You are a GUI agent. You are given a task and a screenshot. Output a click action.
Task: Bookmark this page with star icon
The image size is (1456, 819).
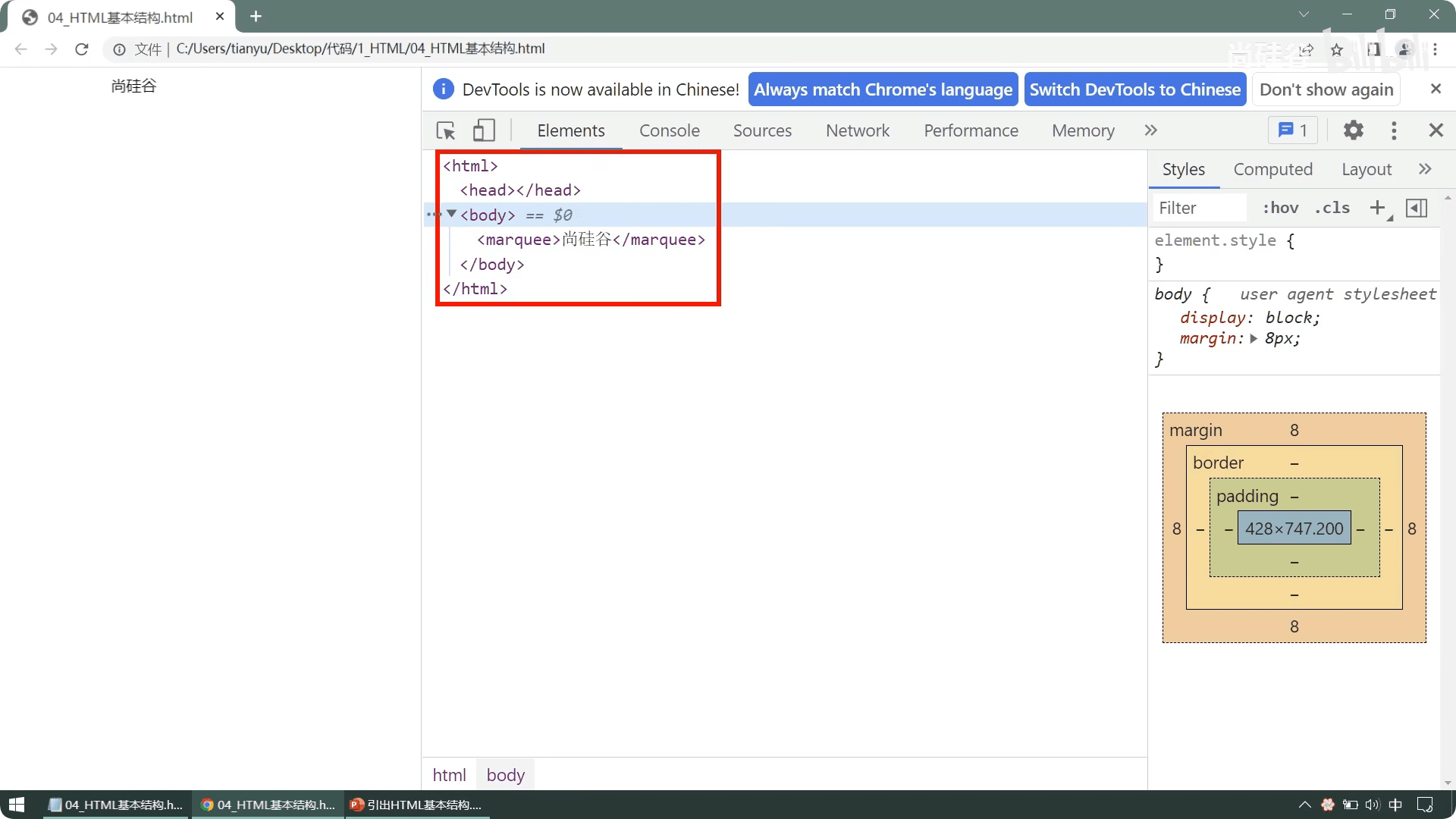[1337, 49]
